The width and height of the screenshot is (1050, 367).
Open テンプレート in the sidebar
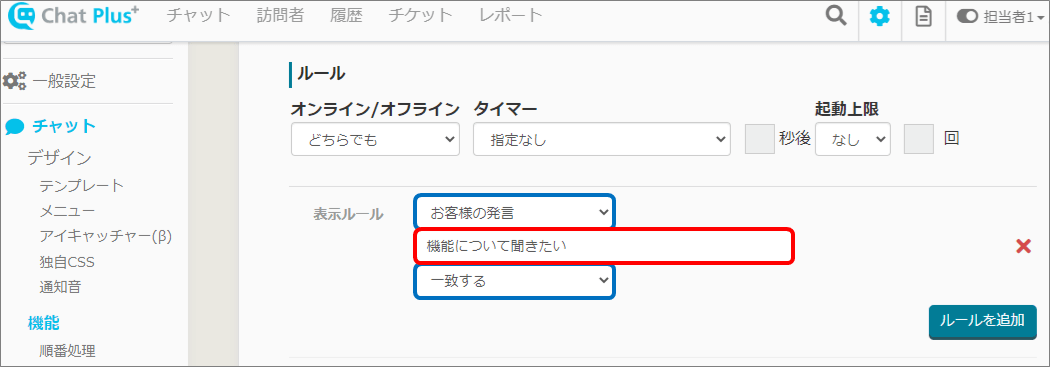[x=82, y=186]
